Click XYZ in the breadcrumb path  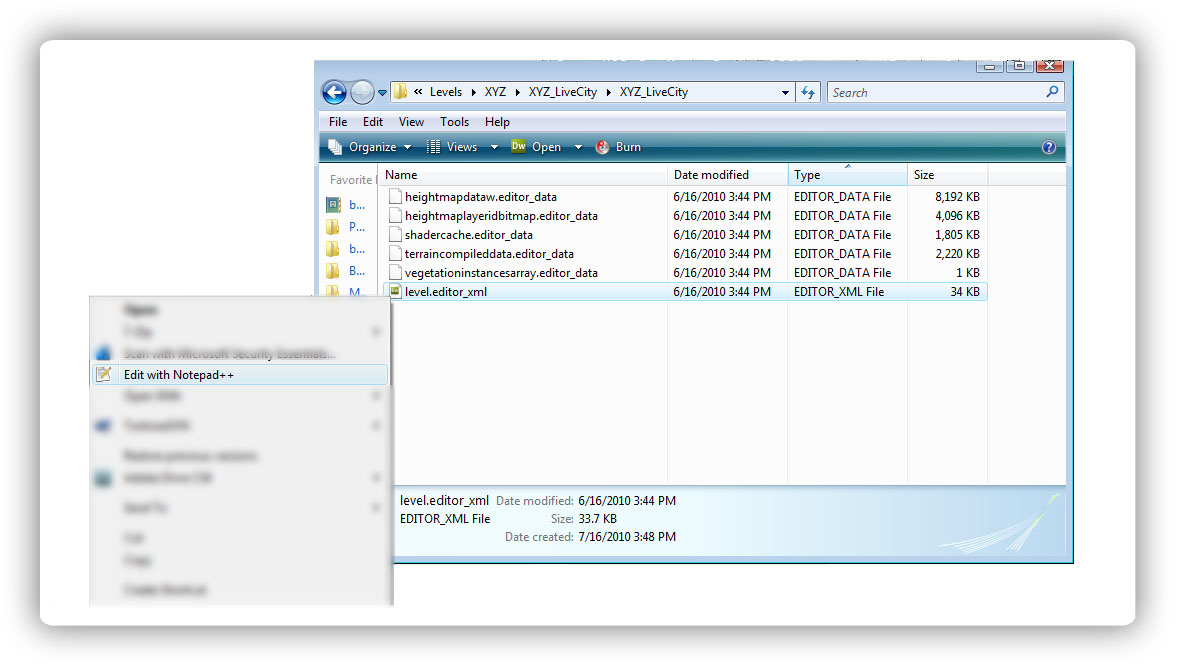click(x=496, y=92)
